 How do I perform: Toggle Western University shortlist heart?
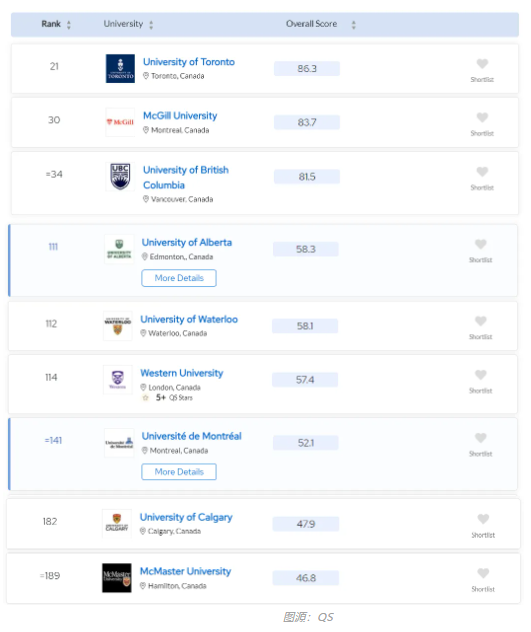pyautogui.click(x=481, y=375)
